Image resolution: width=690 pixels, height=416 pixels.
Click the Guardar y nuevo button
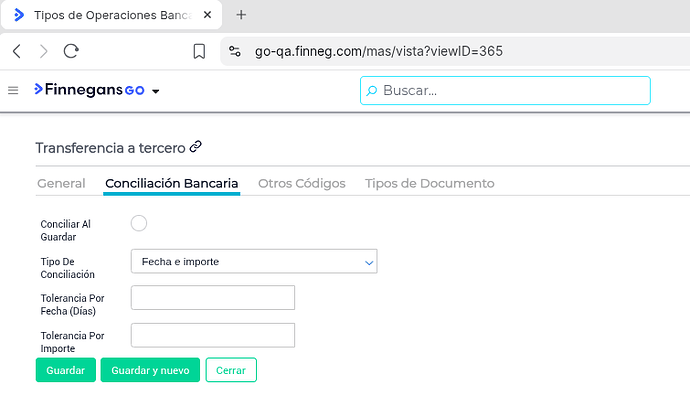click(x=150, y=370)
